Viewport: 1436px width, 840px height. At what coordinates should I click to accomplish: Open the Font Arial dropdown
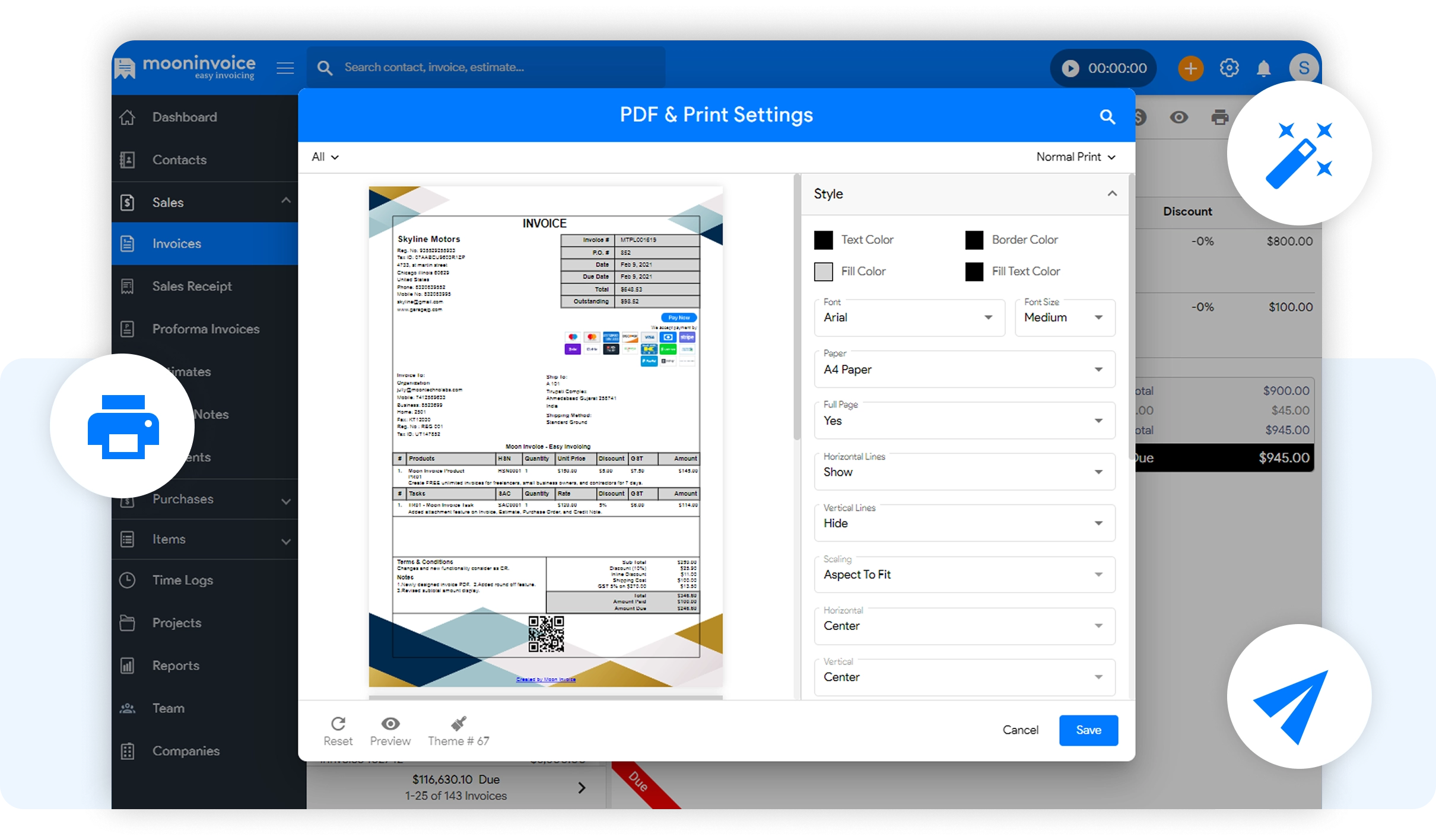[909, 318]
